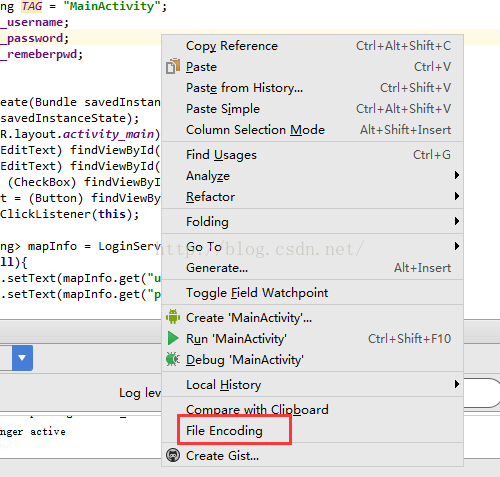Screen dimensions: 500x477
Task: Expand submenu arrow beside Local History
Action: click(457, 384)
